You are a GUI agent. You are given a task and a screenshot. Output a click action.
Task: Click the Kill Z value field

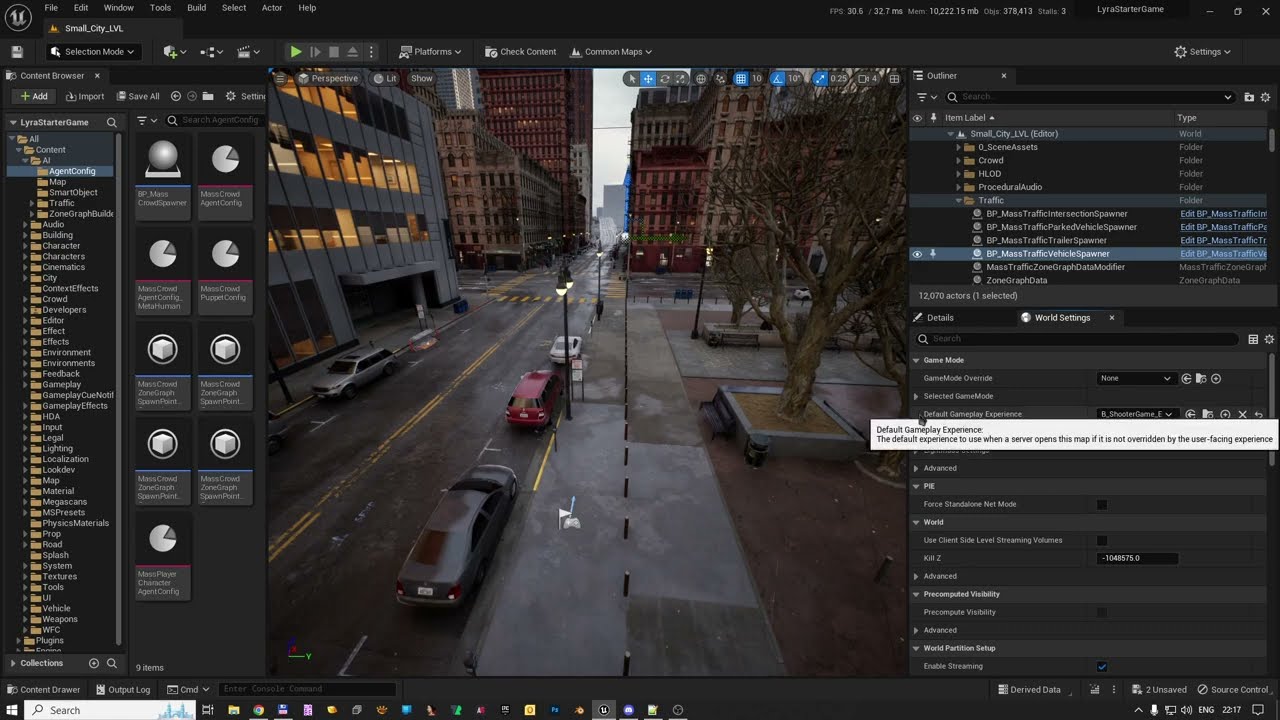pyautogui.click(x=1137, y=558)
